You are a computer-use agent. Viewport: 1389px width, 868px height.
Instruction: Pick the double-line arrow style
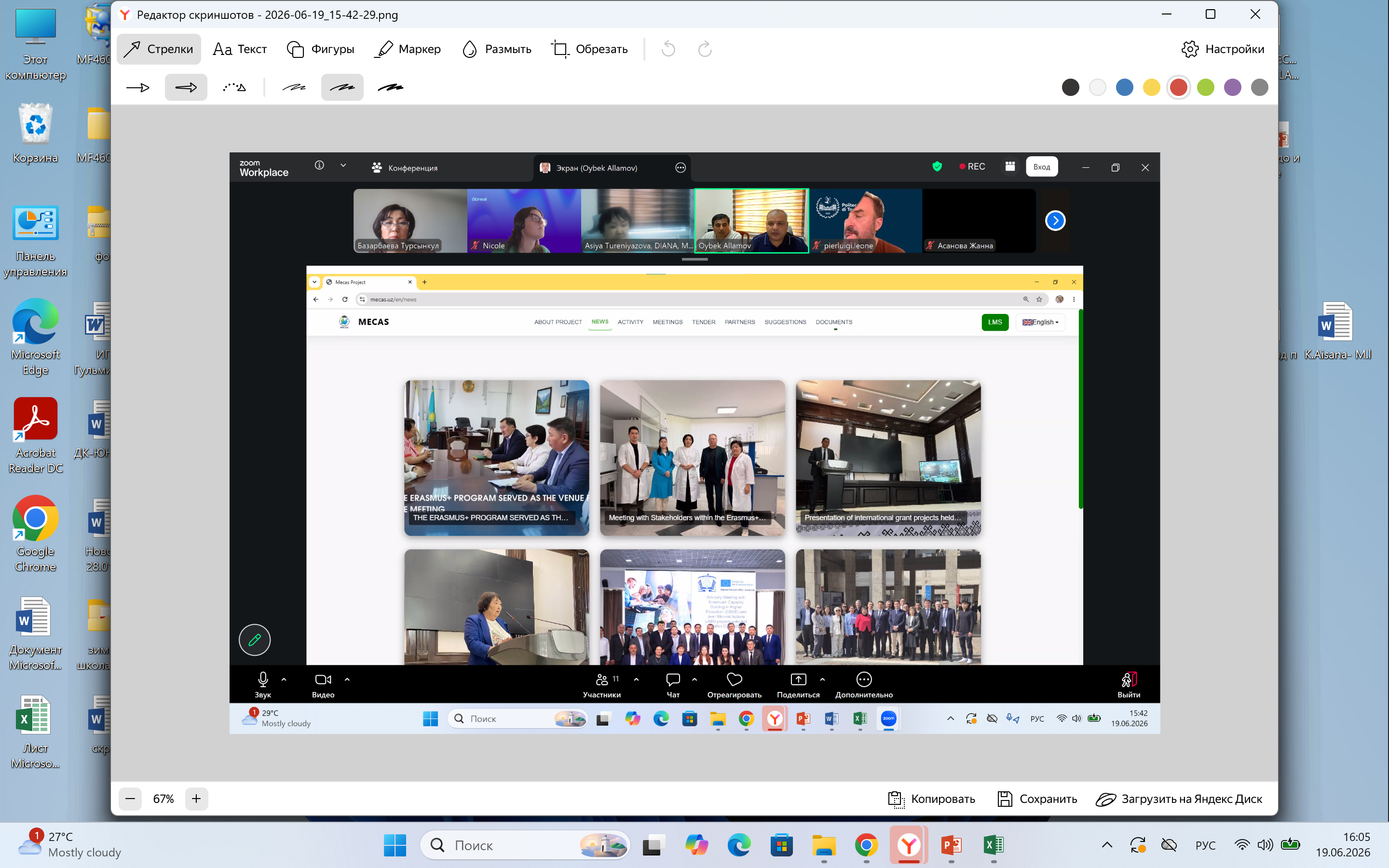click(x=186, y=87)
